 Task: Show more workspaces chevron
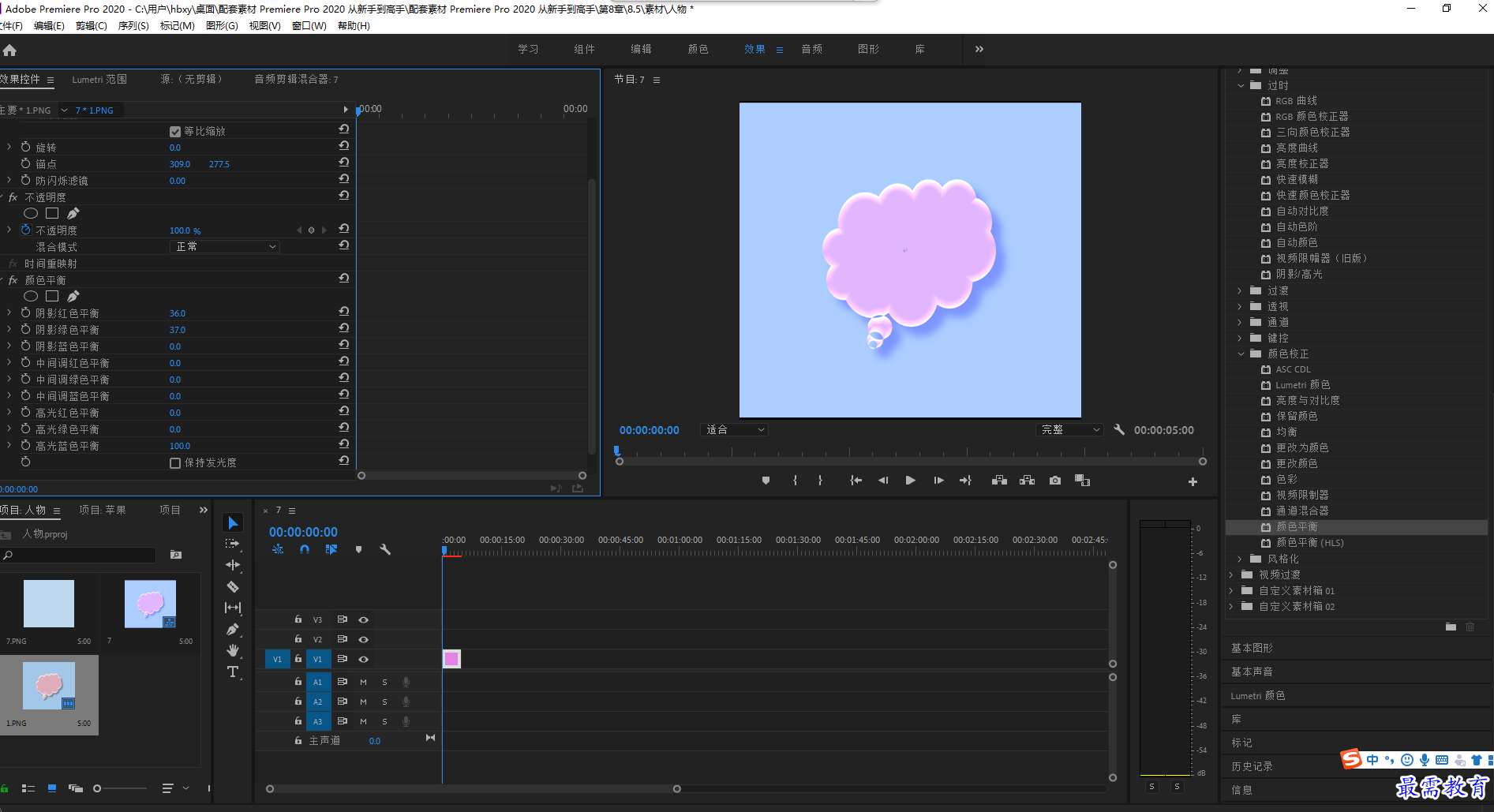pyautogui.click(x=979, y=49)
